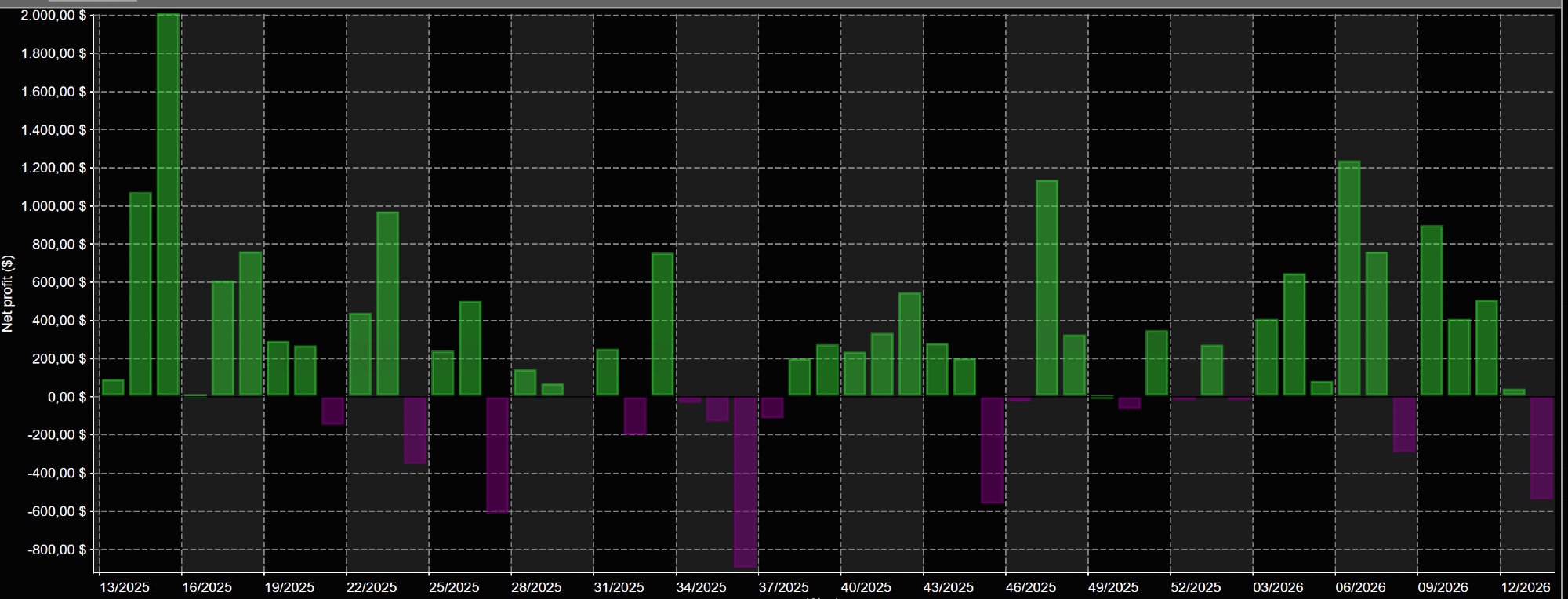Click the purple loss bar for week 27/2025
This screenshot has width=1568, height=599.
[497, 454]
